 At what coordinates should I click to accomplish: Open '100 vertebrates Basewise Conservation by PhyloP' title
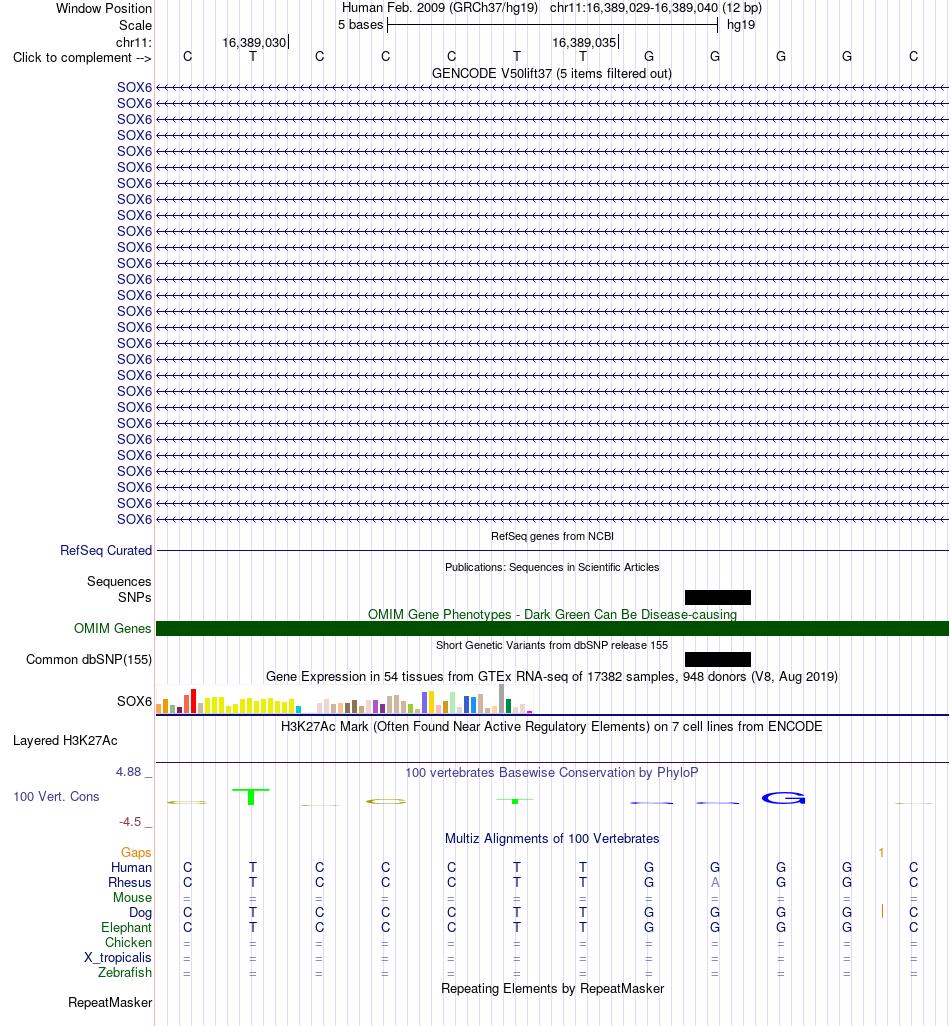click(552, 772)
